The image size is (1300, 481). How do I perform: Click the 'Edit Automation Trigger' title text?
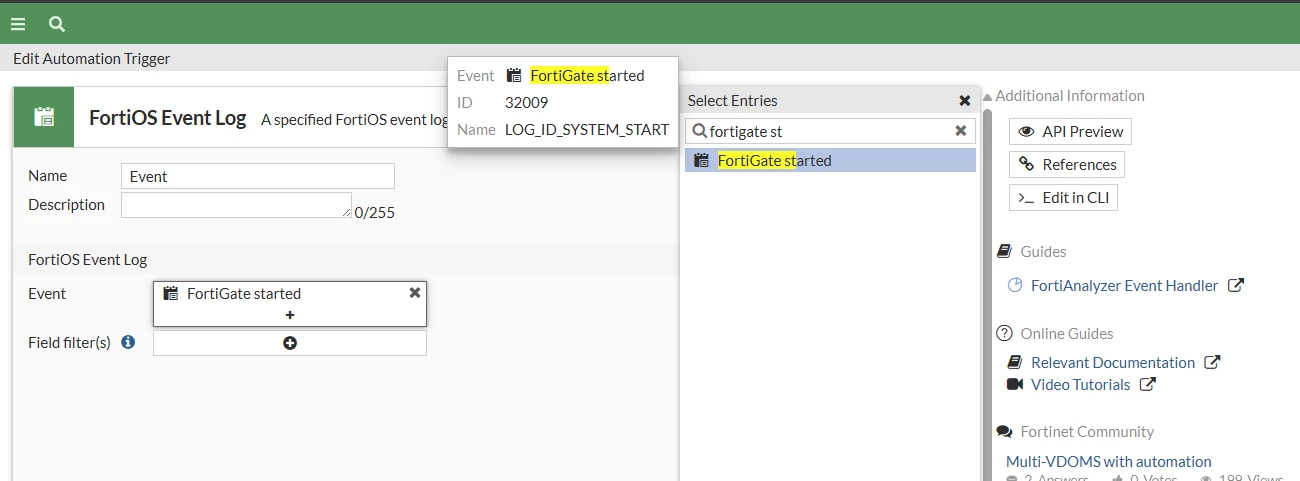92,58
